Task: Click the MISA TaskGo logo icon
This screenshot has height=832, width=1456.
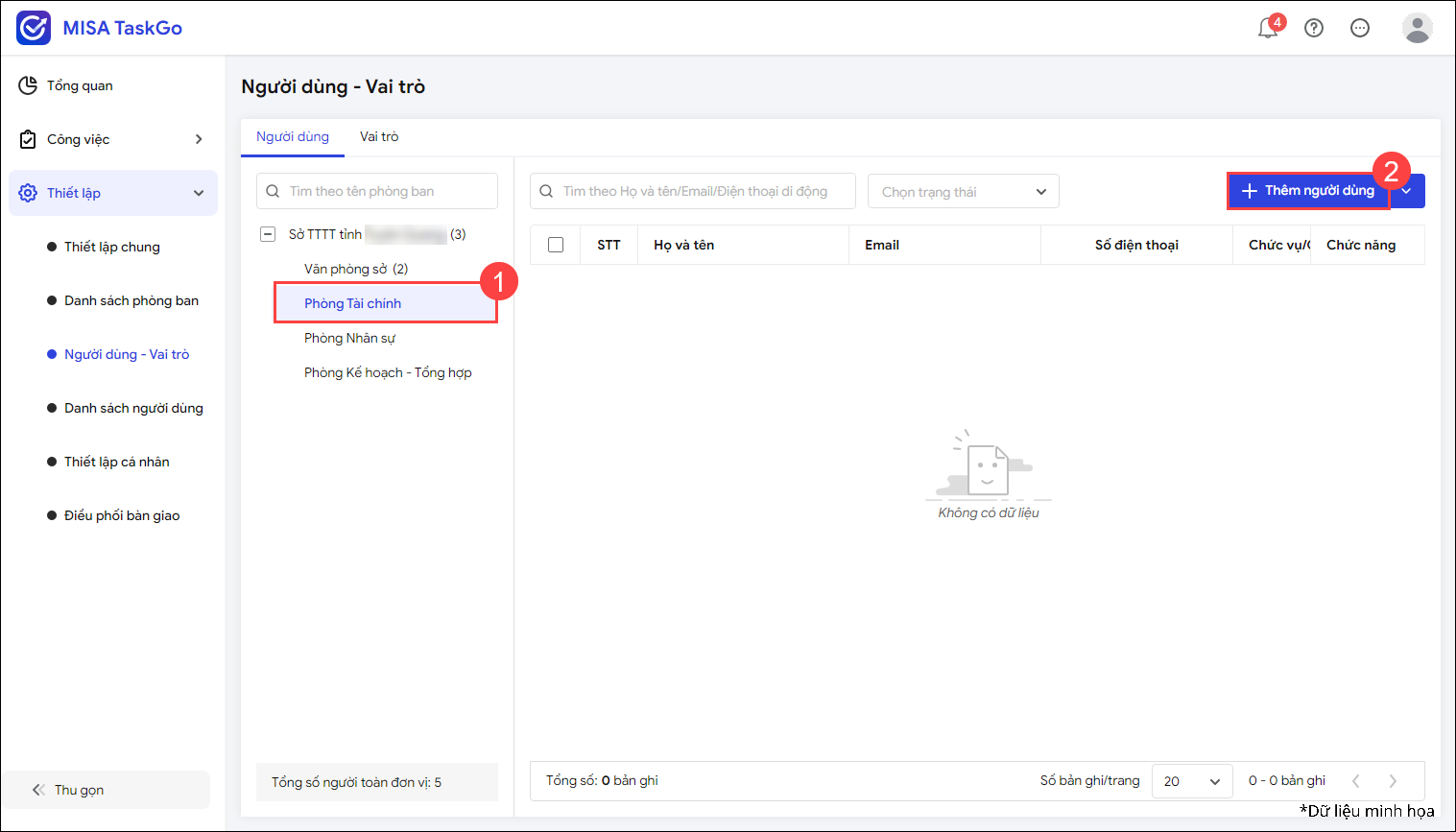Action: coord(34,28)
